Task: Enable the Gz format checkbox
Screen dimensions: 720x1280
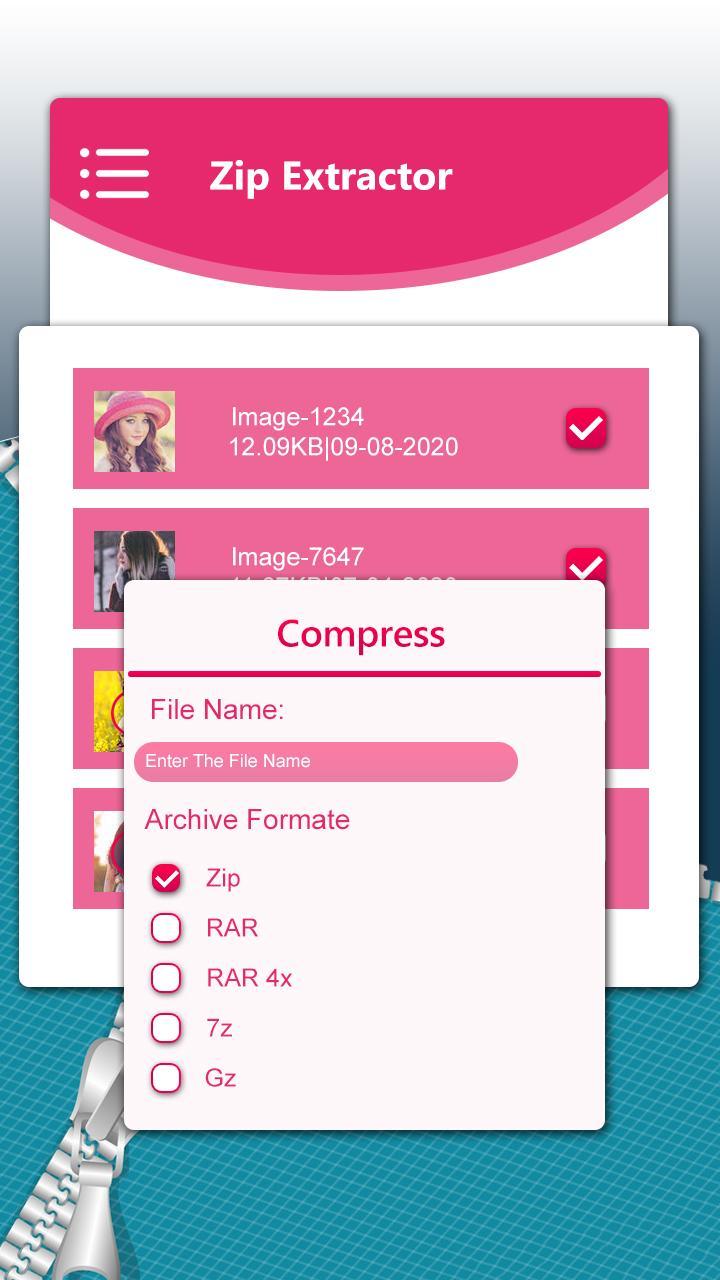Action: (166, 1078)
